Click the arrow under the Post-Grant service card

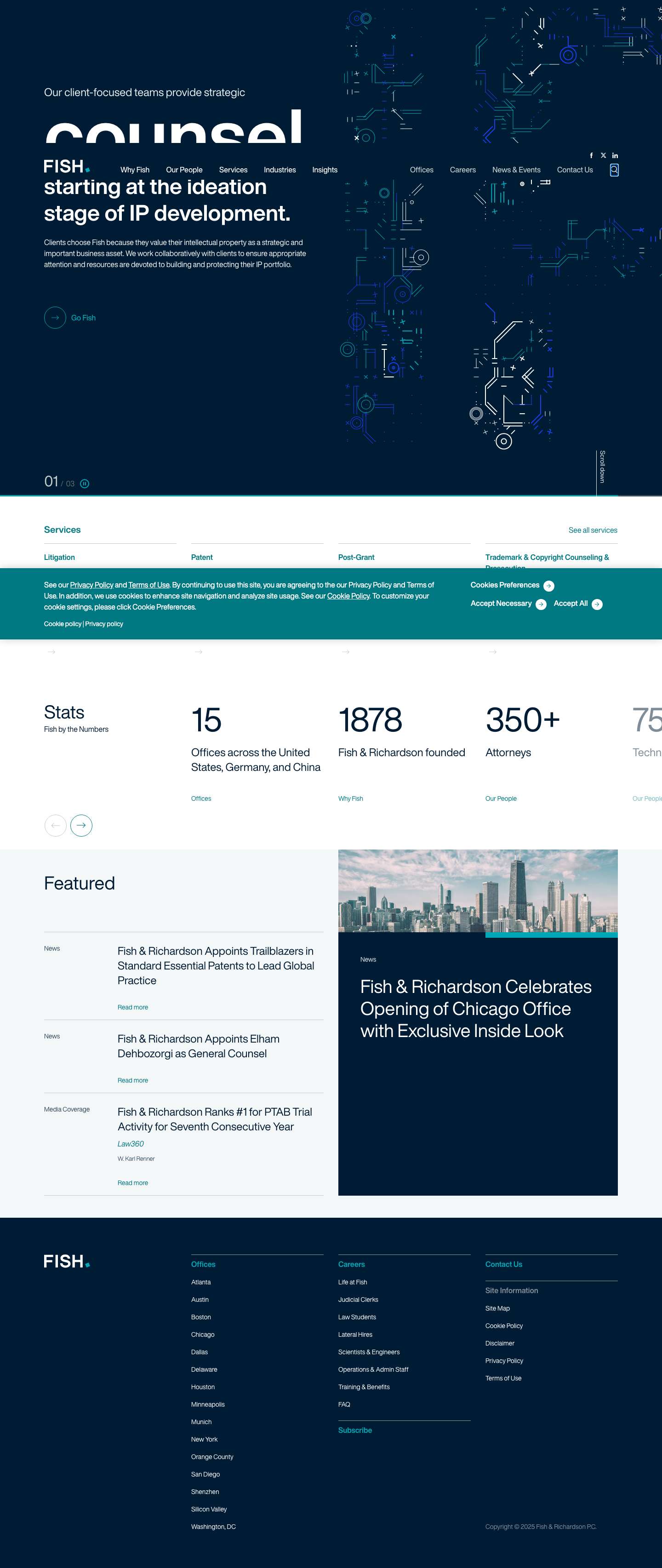pos(346,652)
